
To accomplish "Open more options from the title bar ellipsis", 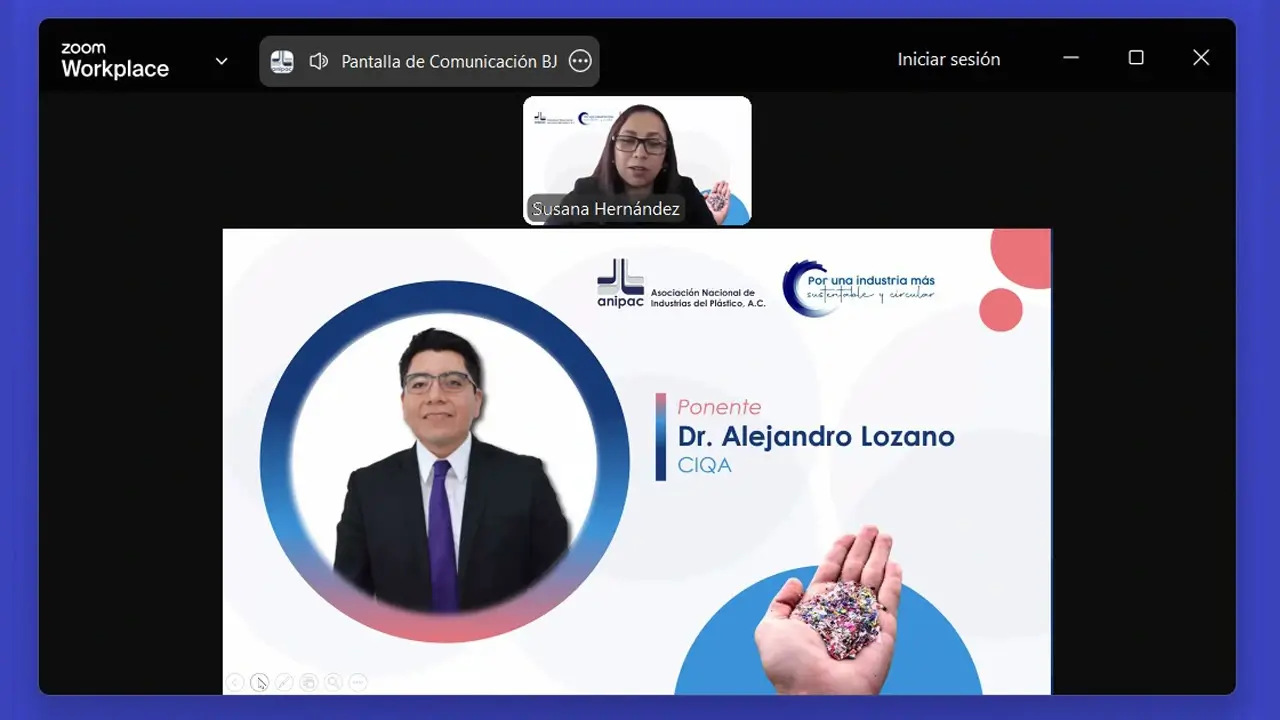I will (x=580, y=60).
